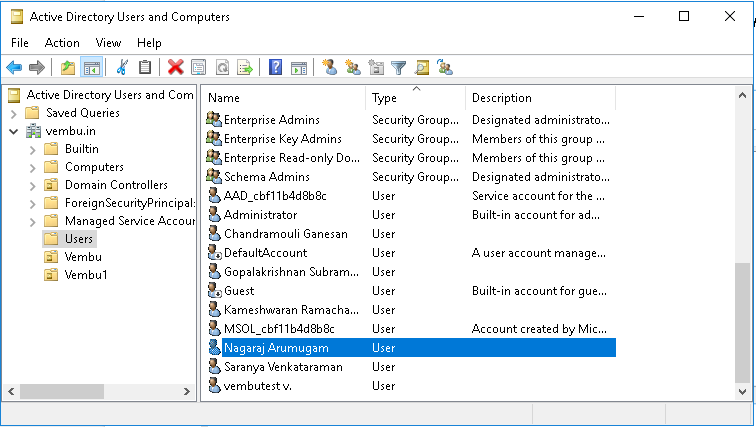
Task: Select the Saved Queries folder
Action: pos(82,113)
